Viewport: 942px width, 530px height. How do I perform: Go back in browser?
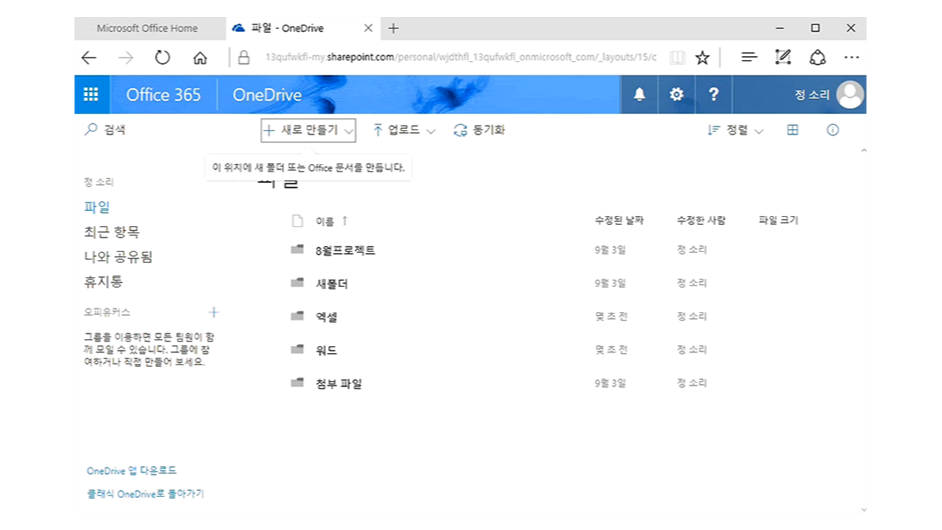click(x=89, y=58)
